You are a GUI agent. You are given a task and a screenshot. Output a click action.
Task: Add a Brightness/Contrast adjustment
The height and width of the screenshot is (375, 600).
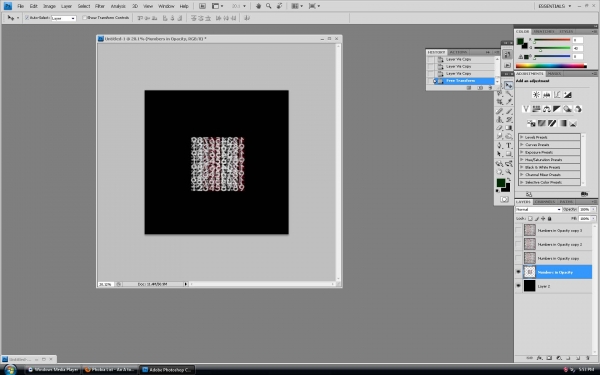[536, 95]
